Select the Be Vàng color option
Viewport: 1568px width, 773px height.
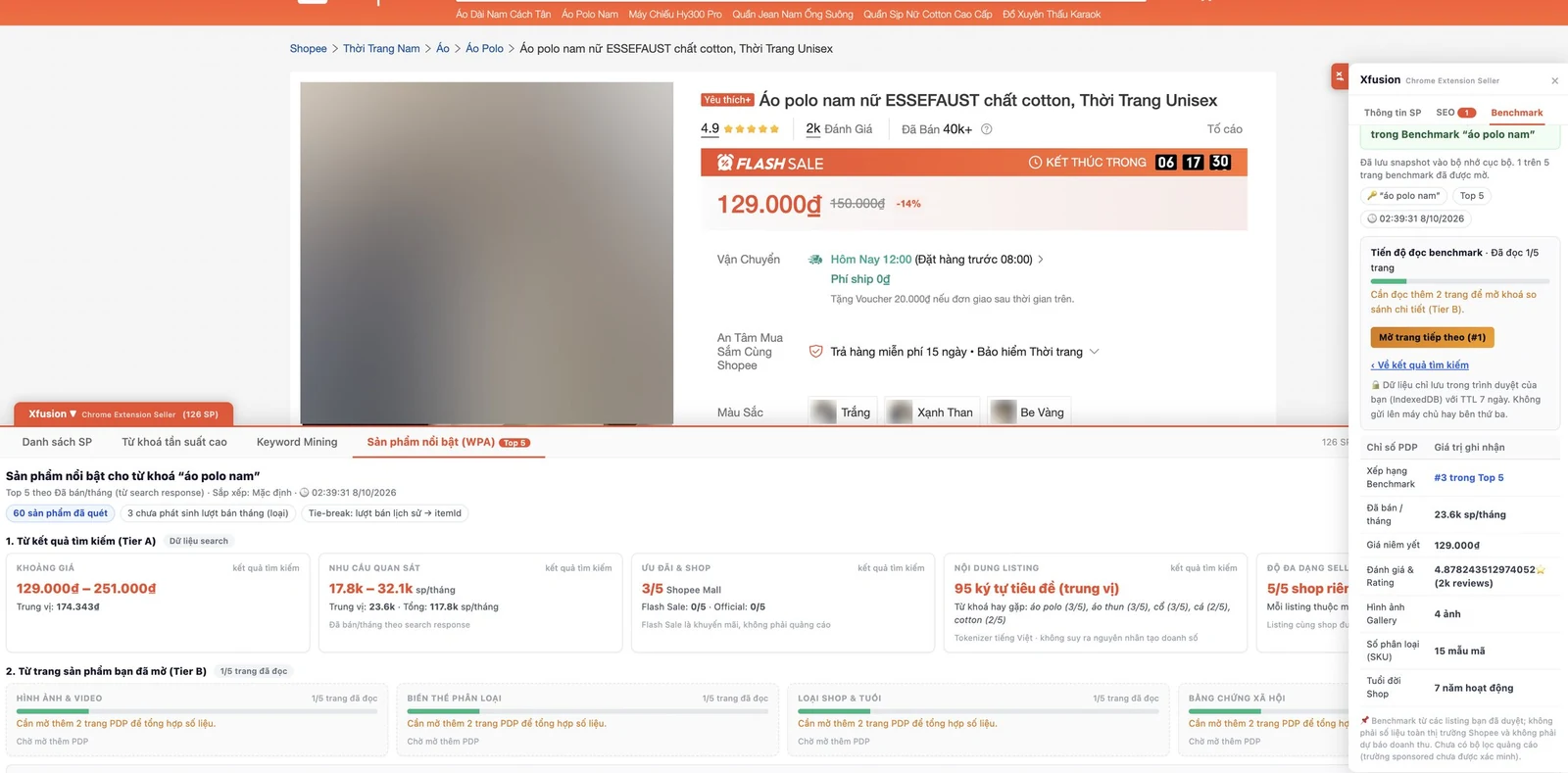point(1029,412)
